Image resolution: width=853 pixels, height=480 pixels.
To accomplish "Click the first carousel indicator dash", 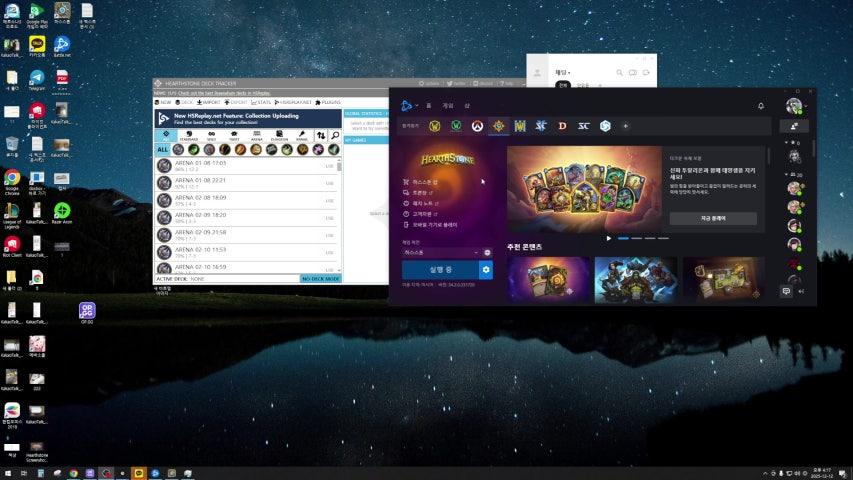I will tap(623, 238).
